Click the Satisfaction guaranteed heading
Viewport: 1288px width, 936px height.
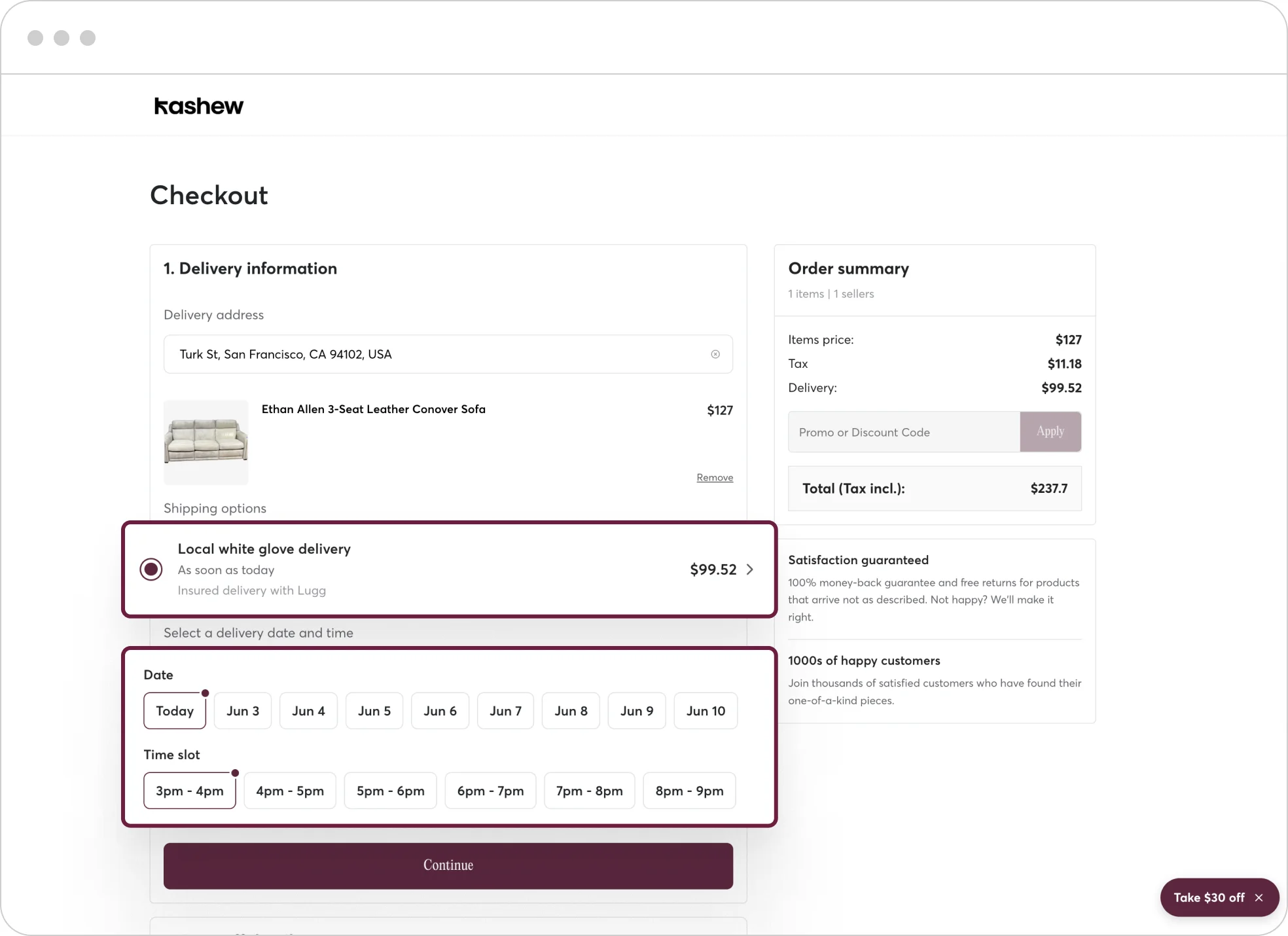tap(859, 560)
